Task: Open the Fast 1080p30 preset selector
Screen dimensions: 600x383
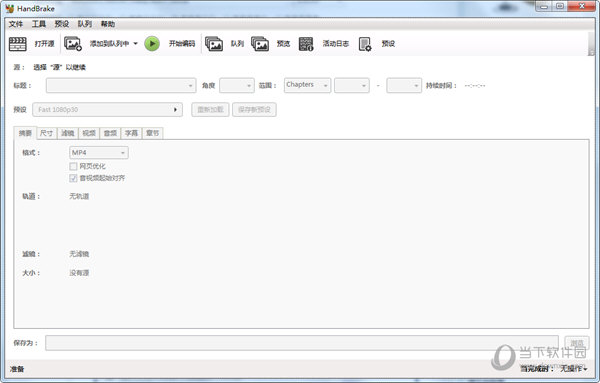Action: (x=108, y=109)
